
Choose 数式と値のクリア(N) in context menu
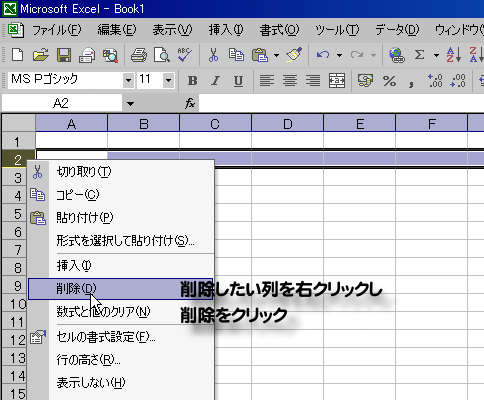(x=121, y=312)
